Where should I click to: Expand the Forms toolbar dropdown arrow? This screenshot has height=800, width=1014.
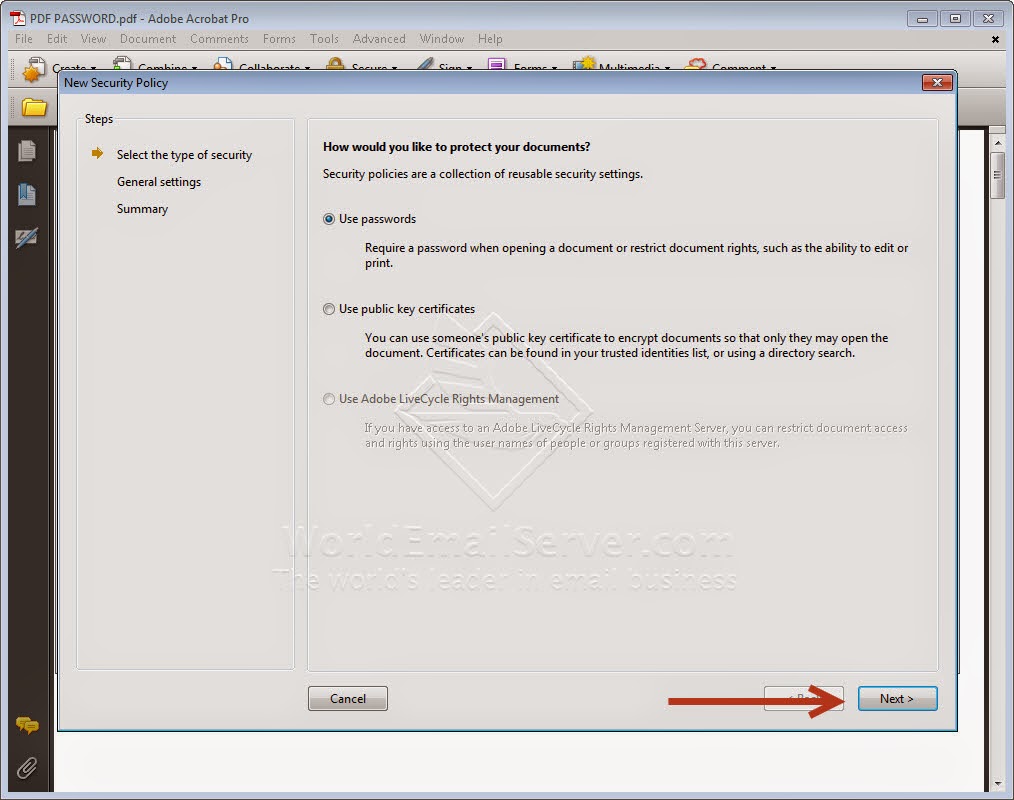(554, 68)
